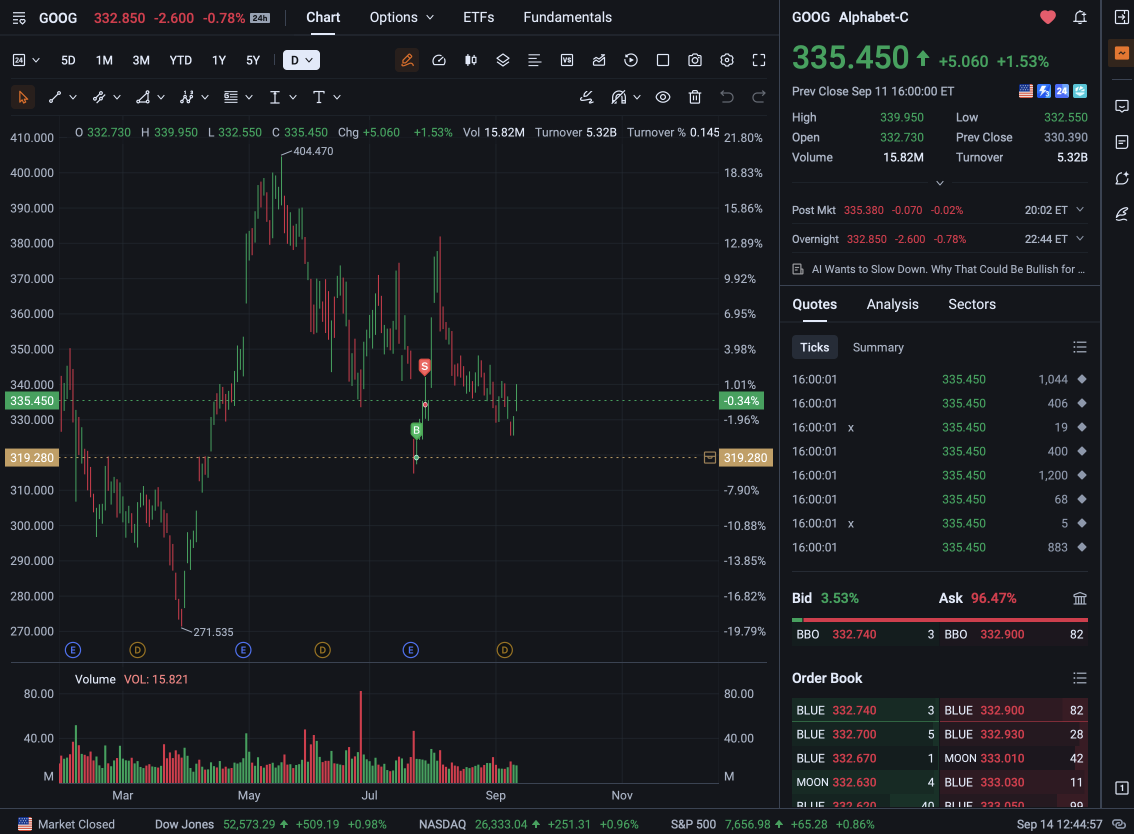Select the 3M time range
Screen dimensions: 1134x834
click(x=141, y=60)
